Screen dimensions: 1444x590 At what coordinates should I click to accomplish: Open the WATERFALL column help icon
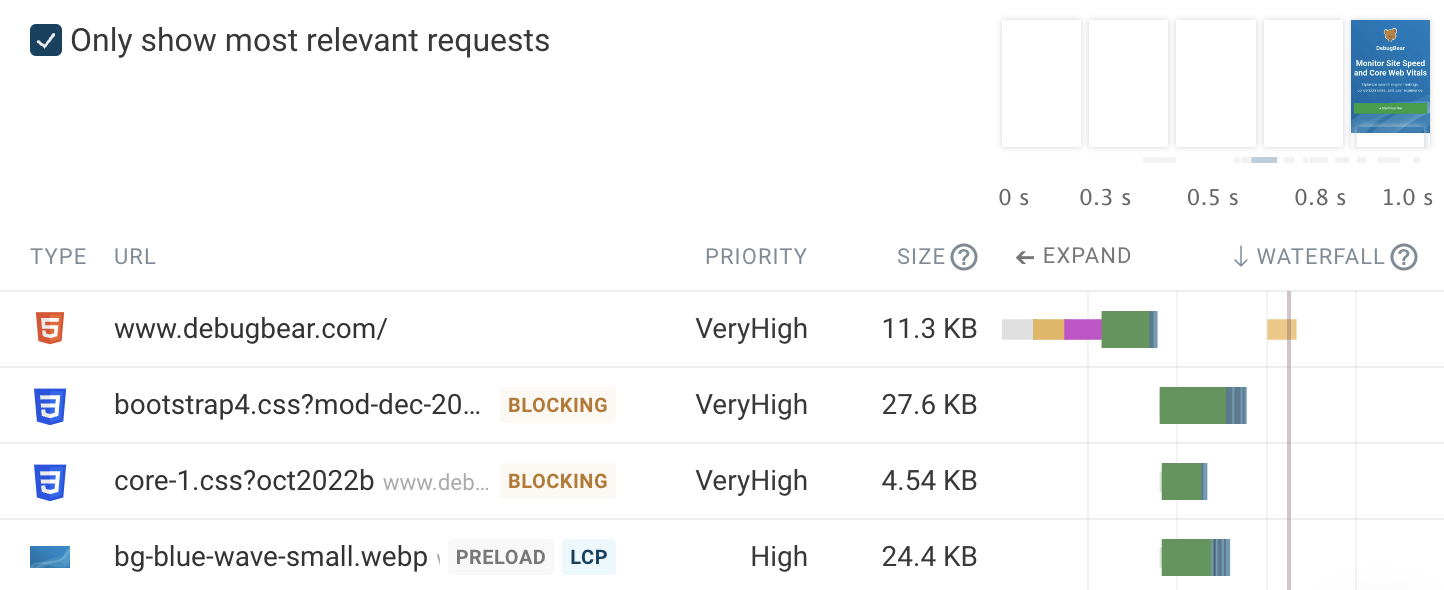pos(1404,257)
